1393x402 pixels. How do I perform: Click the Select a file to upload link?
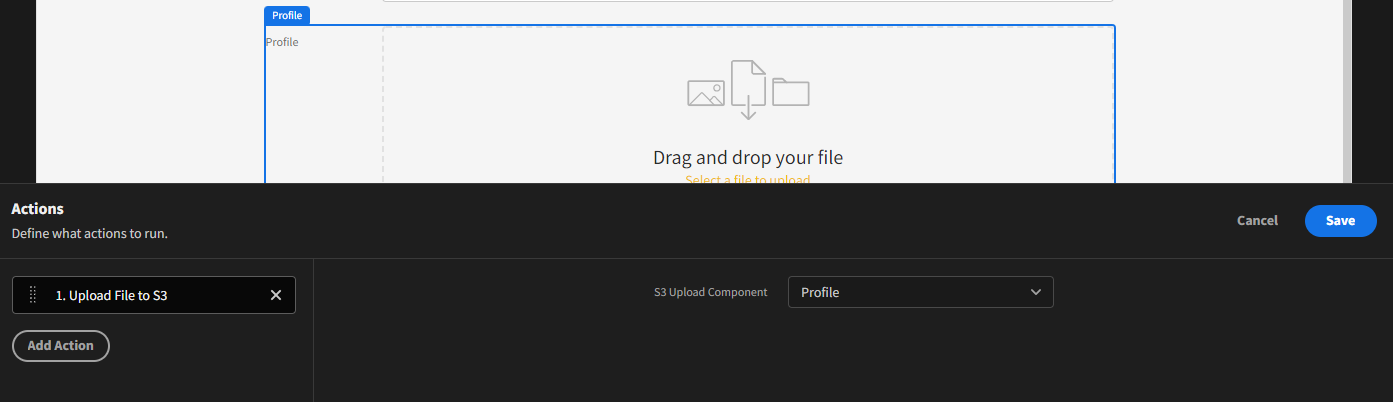pos(748,181)
